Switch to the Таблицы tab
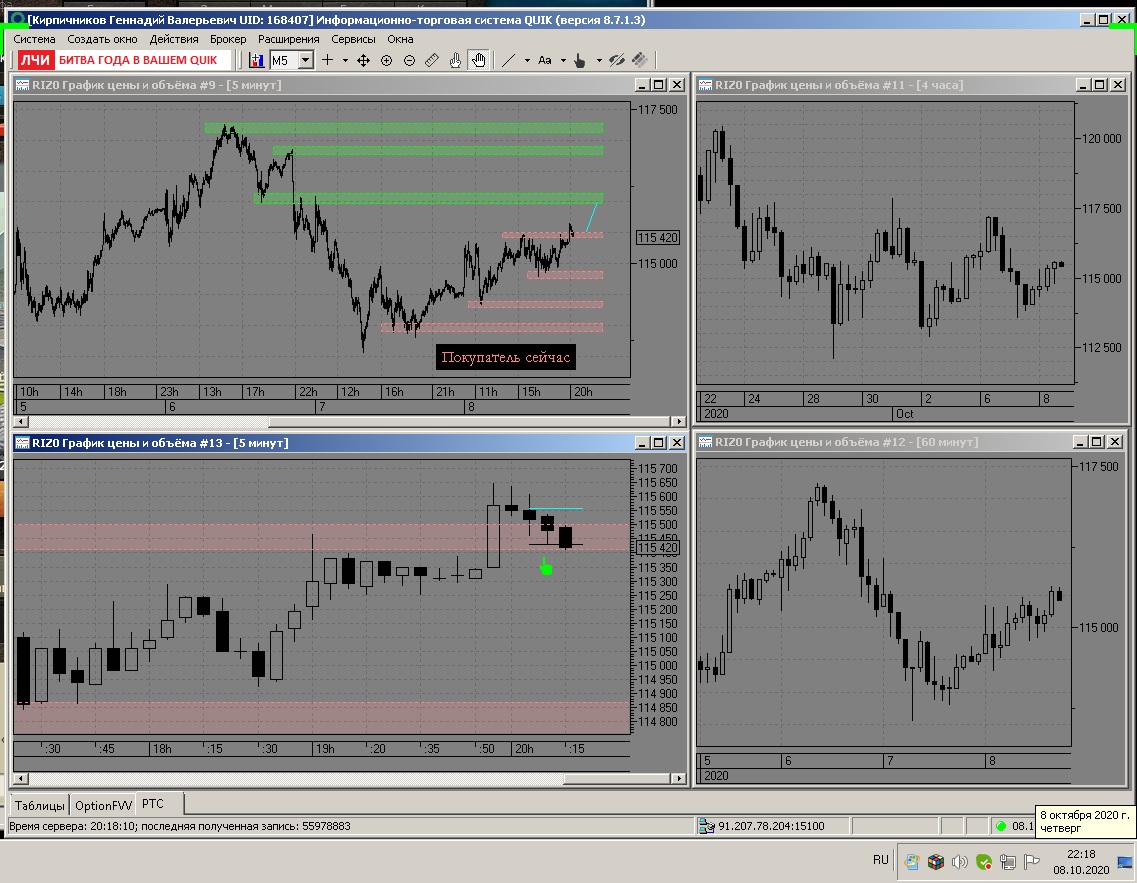This screenshot has width=1137, height=883. [x=40, y=805]
